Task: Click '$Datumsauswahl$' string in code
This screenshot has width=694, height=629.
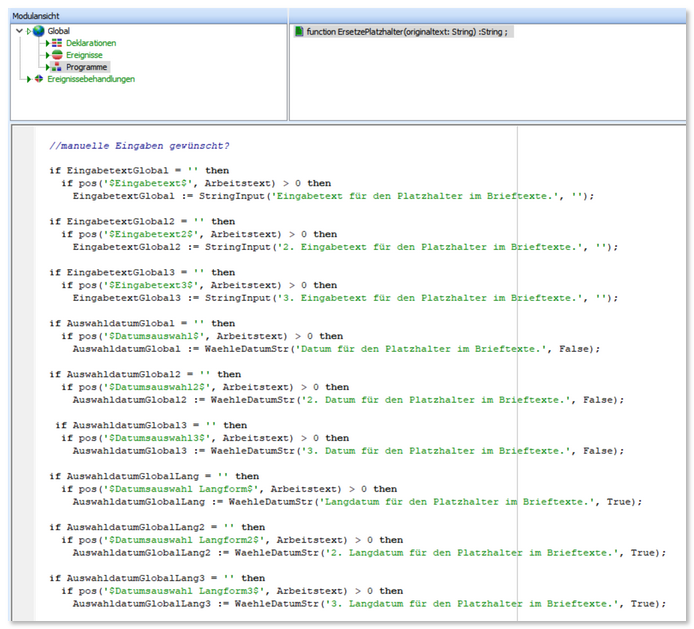Action: coord(155,336)
